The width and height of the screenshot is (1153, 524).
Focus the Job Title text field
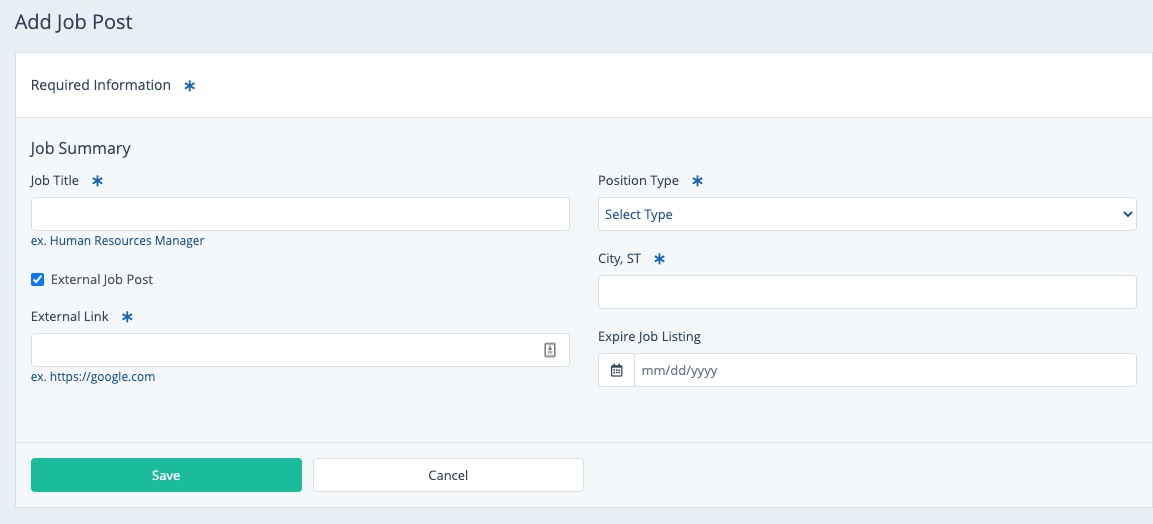[x=300, y=214]
